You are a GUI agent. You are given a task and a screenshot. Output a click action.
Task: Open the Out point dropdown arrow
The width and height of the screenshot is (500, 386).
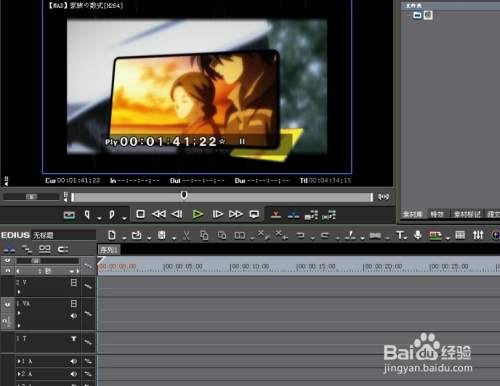124,218
